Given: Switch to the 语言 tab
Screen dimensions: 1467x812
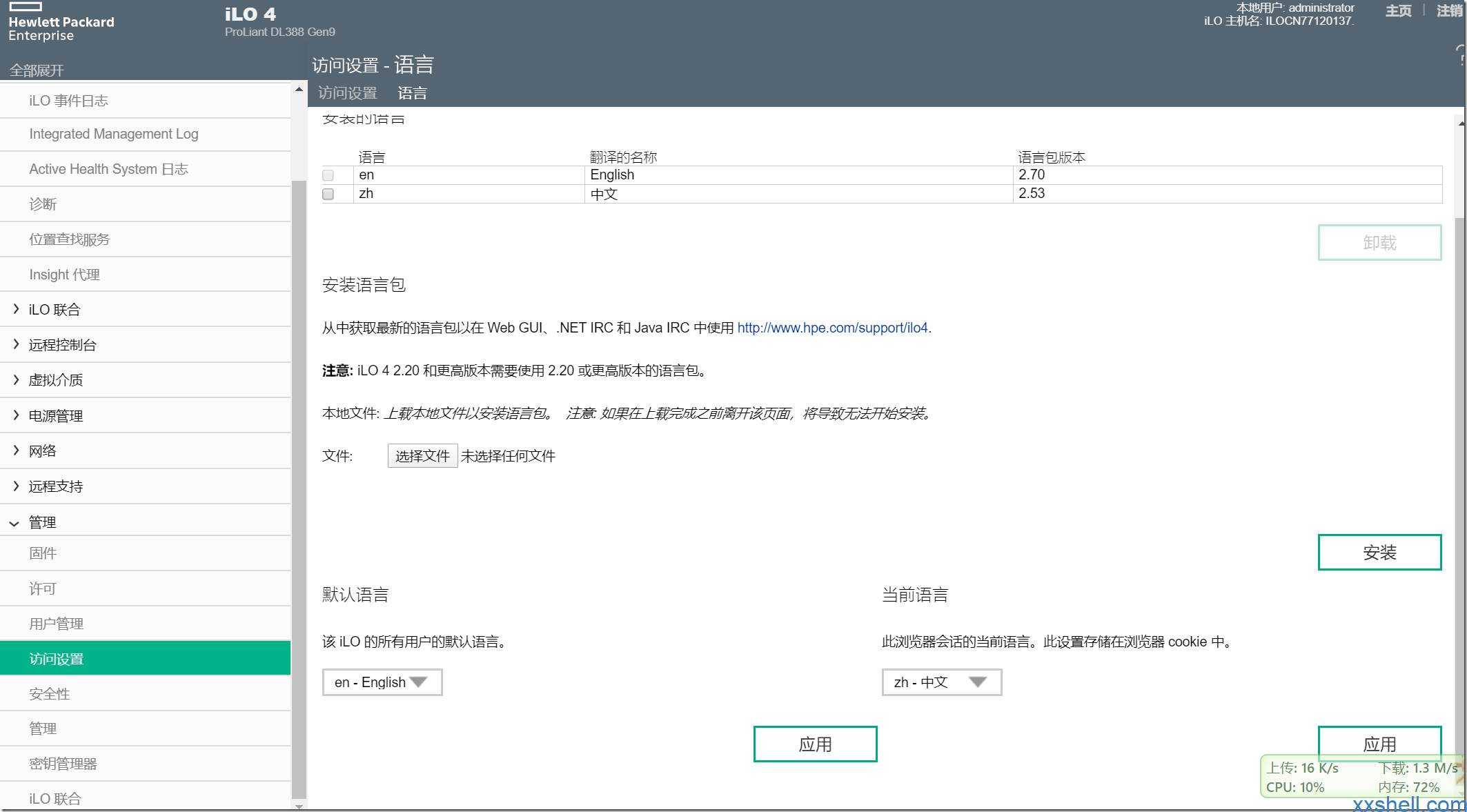Looking at the screenshot, I should pyautogui.click(x=413, y=93).
